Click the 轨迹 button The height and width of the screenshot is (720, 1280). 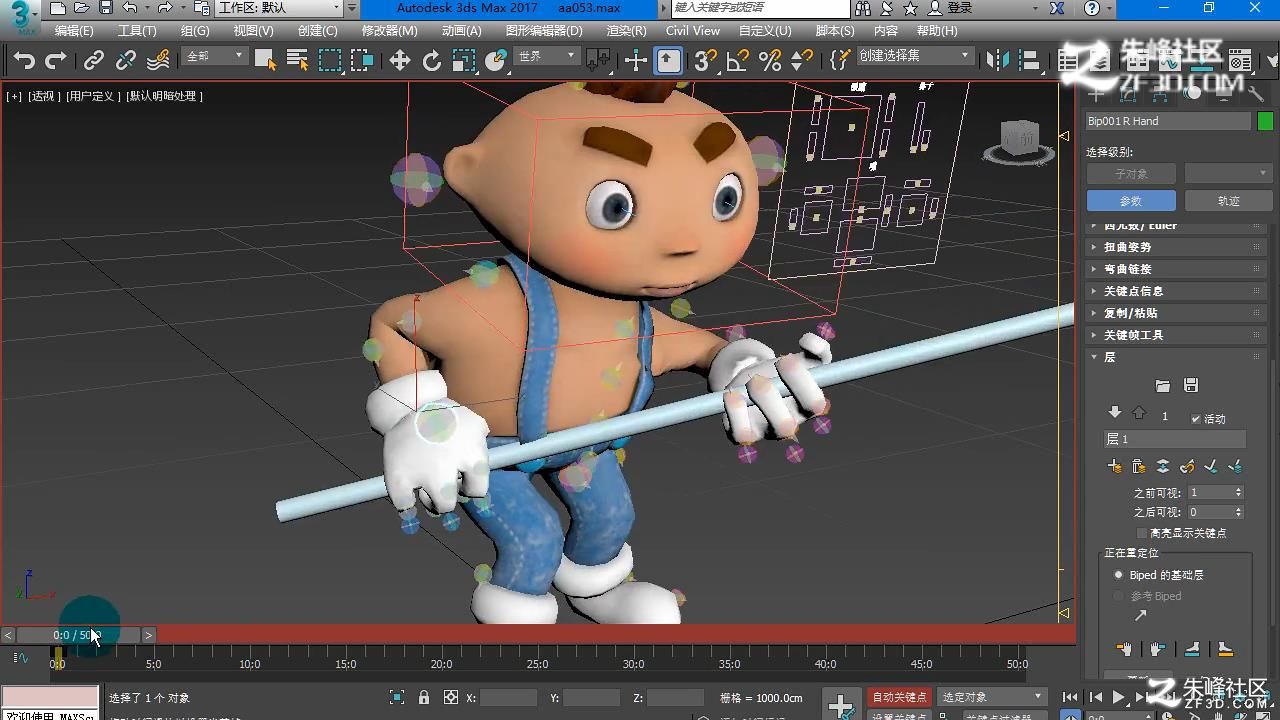pos(1229,201)
